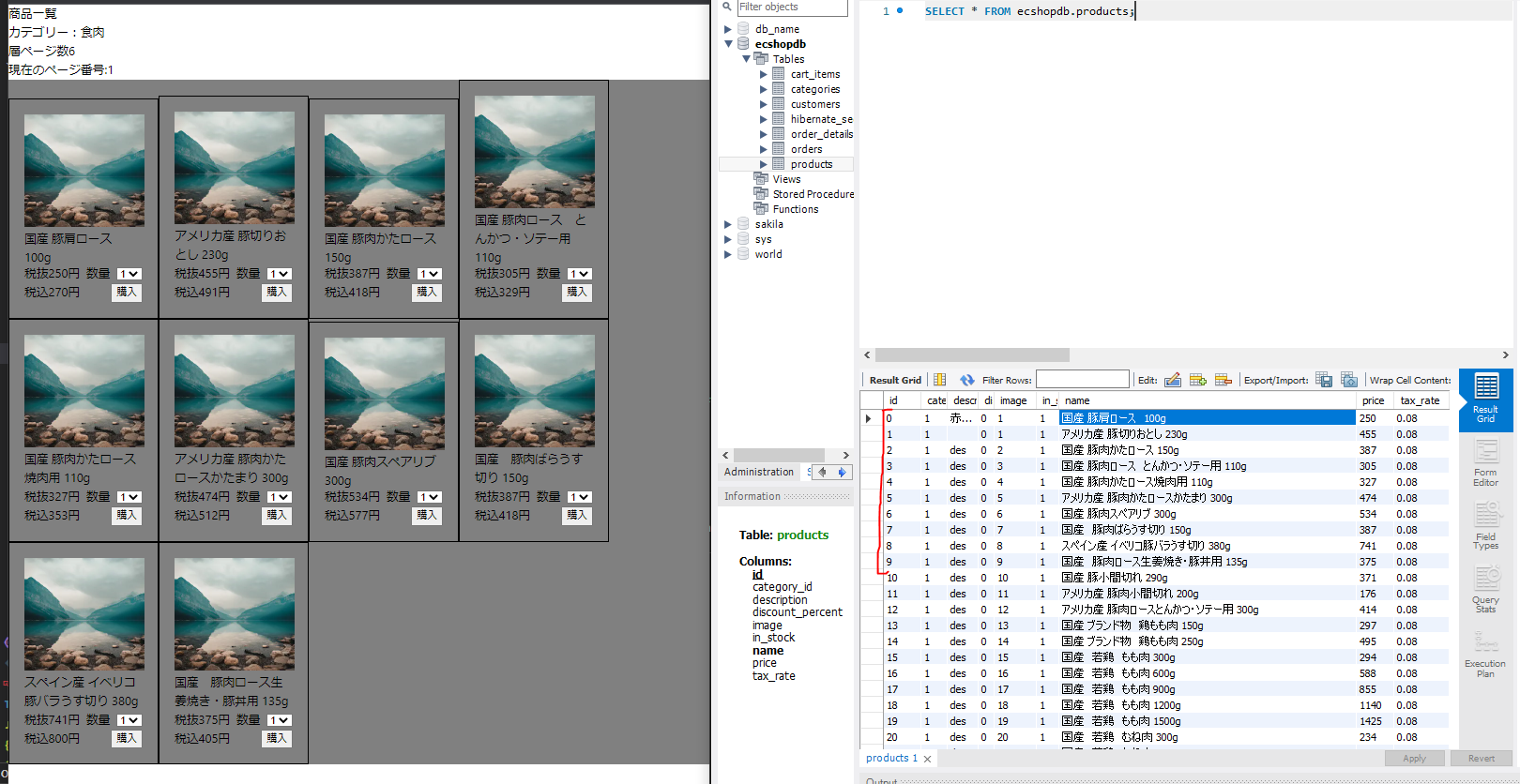Open the Result Grid side panel button
The height and width of the screenshot is (784, 1520).
(1486, 400)
